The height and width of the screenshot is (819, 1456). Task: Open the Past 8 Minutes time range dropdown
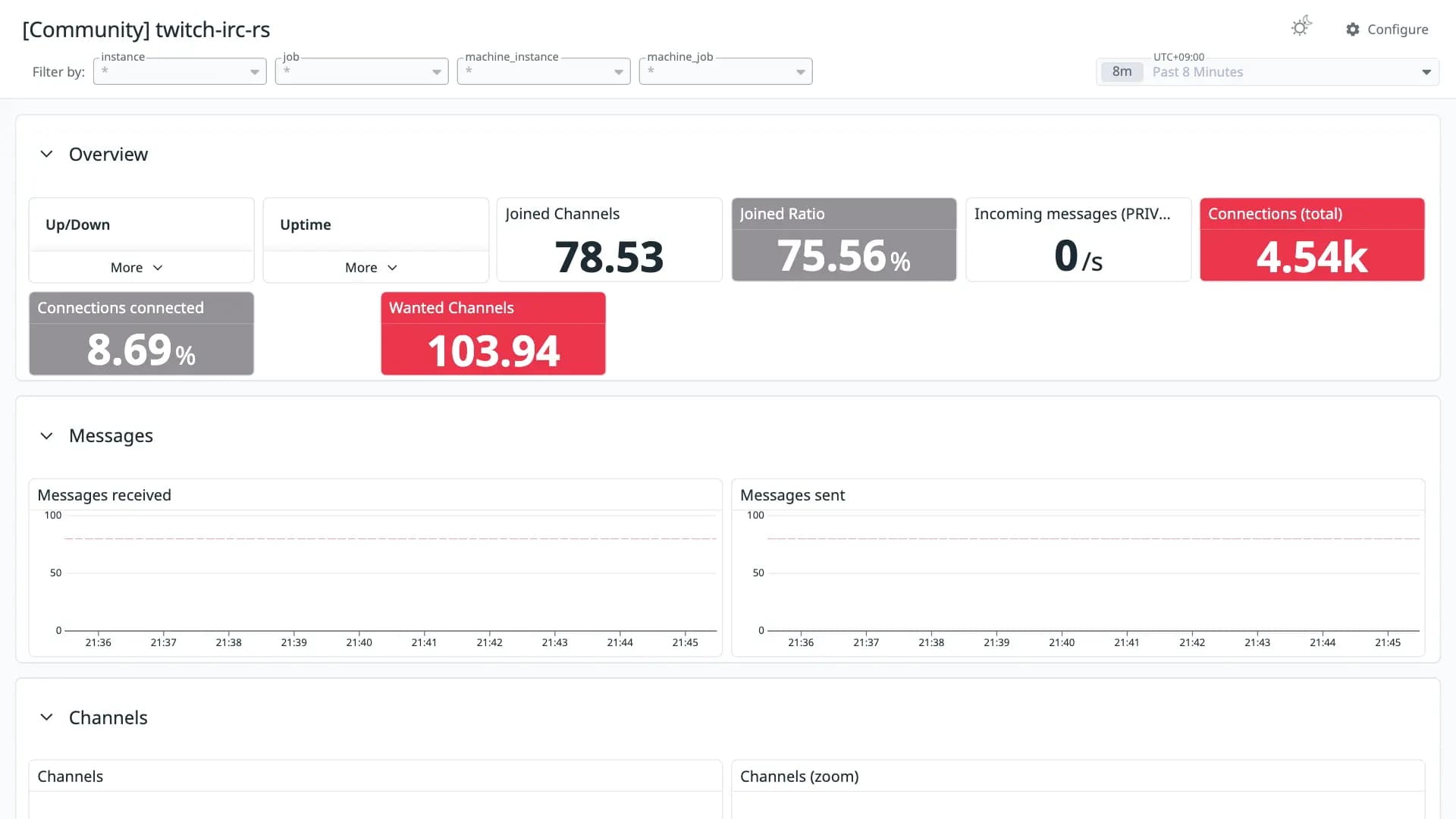pos(1267,72)
